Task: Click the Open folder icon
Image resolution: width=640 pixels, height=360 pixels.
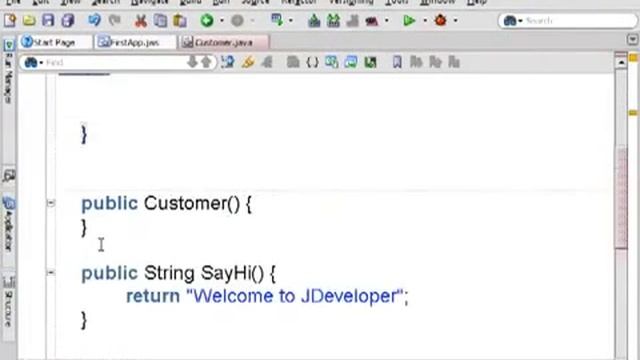Action: (29, 20)
